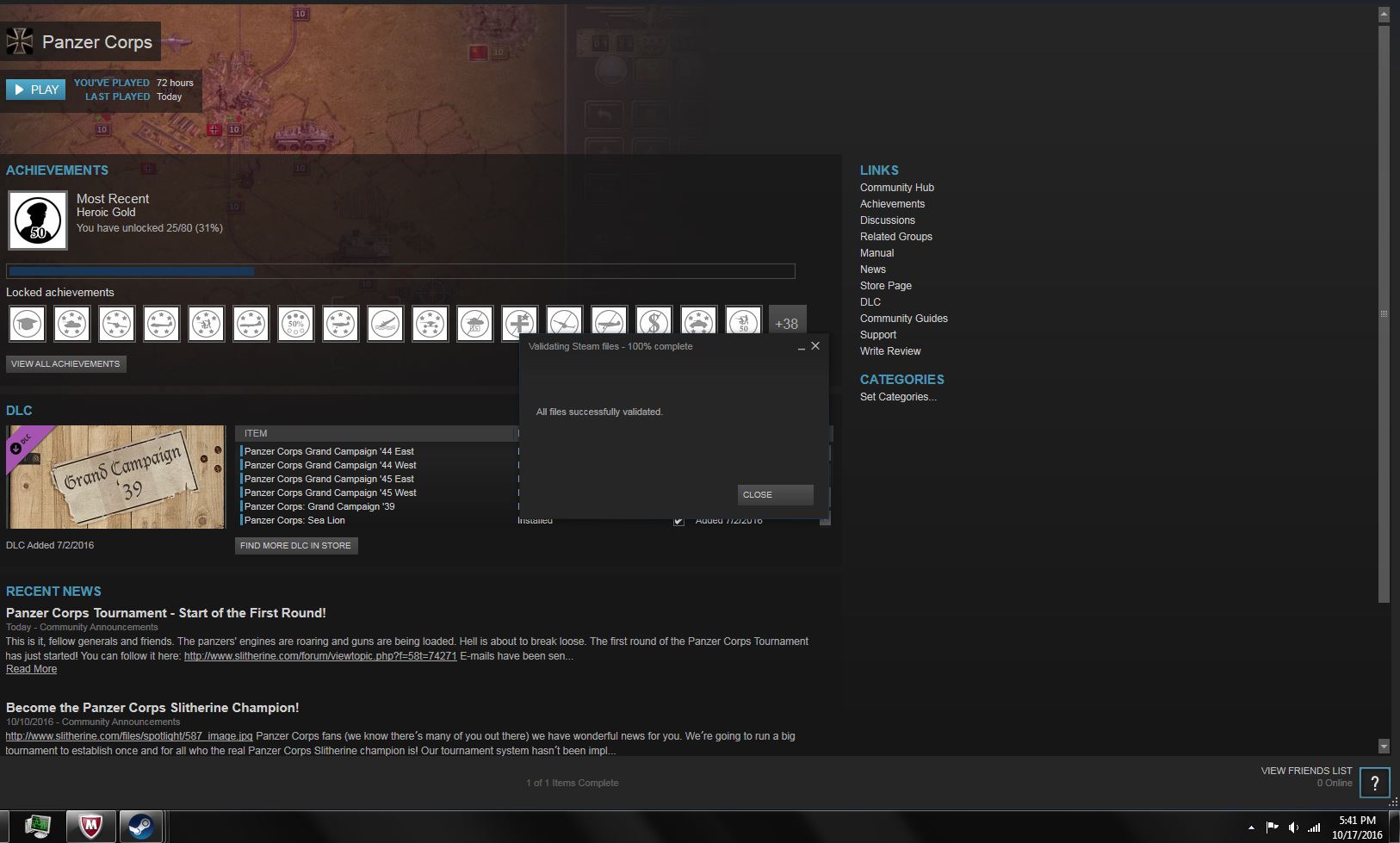The width and height of the screenshot is (1400, 843).
Task: Open the Achievements link under Links
Action: [892, 204]
